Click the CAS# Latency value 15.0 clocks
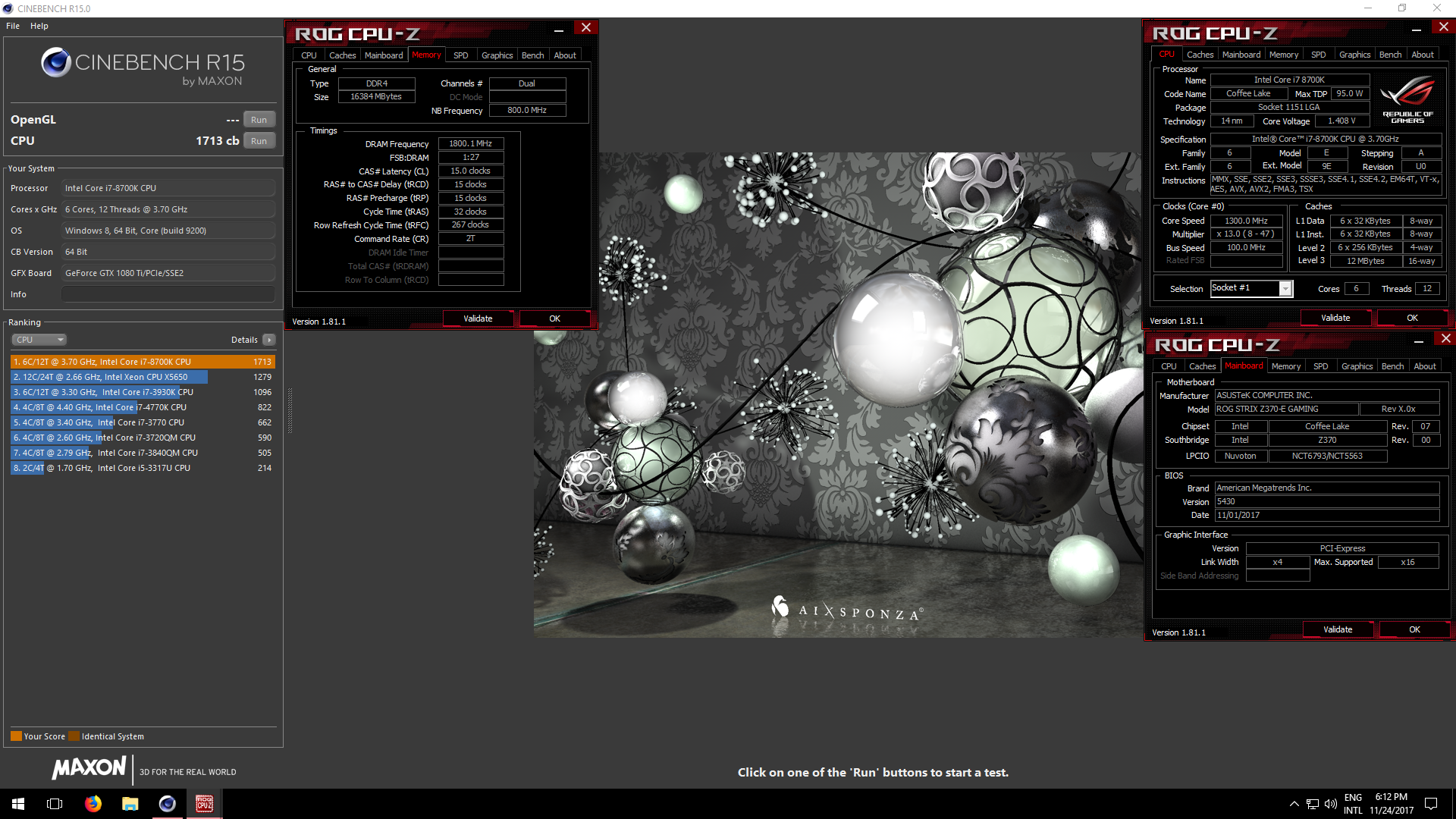Viewport: 1456px width, 819px height. tap(471, 171)
